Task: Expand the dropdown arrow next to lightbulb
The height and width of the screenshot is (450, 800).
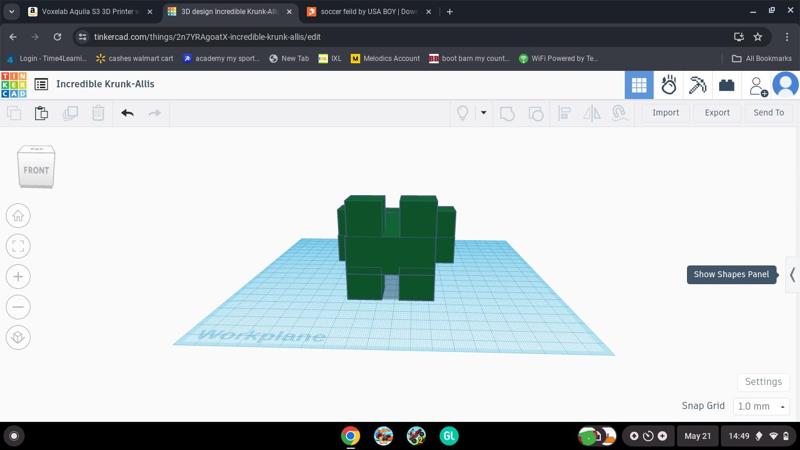Action: click(483, 113)
